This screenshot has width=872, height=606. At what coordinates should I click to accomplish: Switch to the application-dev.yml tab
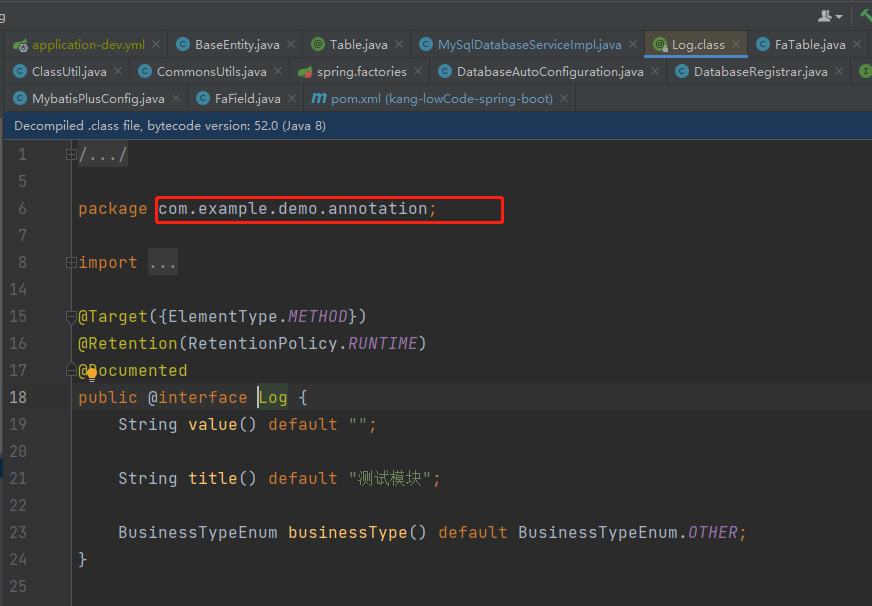click(x=88, y=44)
